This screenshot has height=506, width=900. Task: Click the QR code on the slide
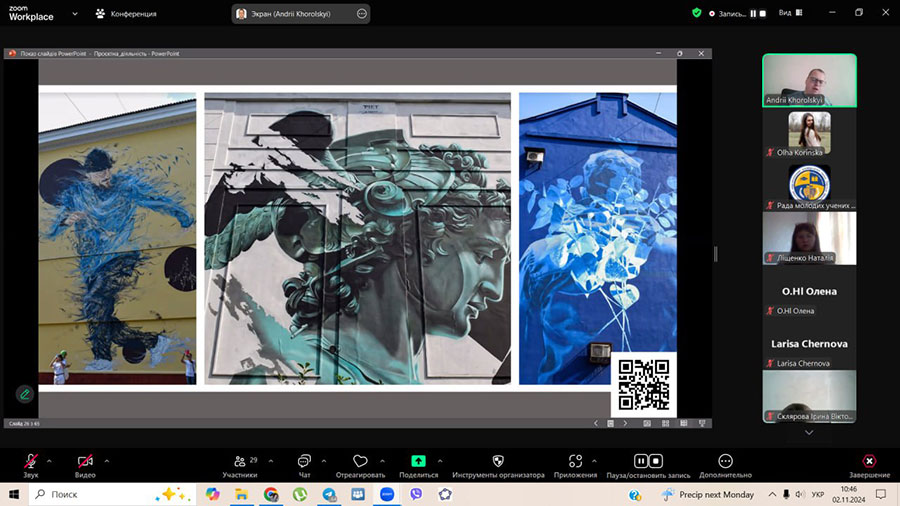[x=643, y=385]
